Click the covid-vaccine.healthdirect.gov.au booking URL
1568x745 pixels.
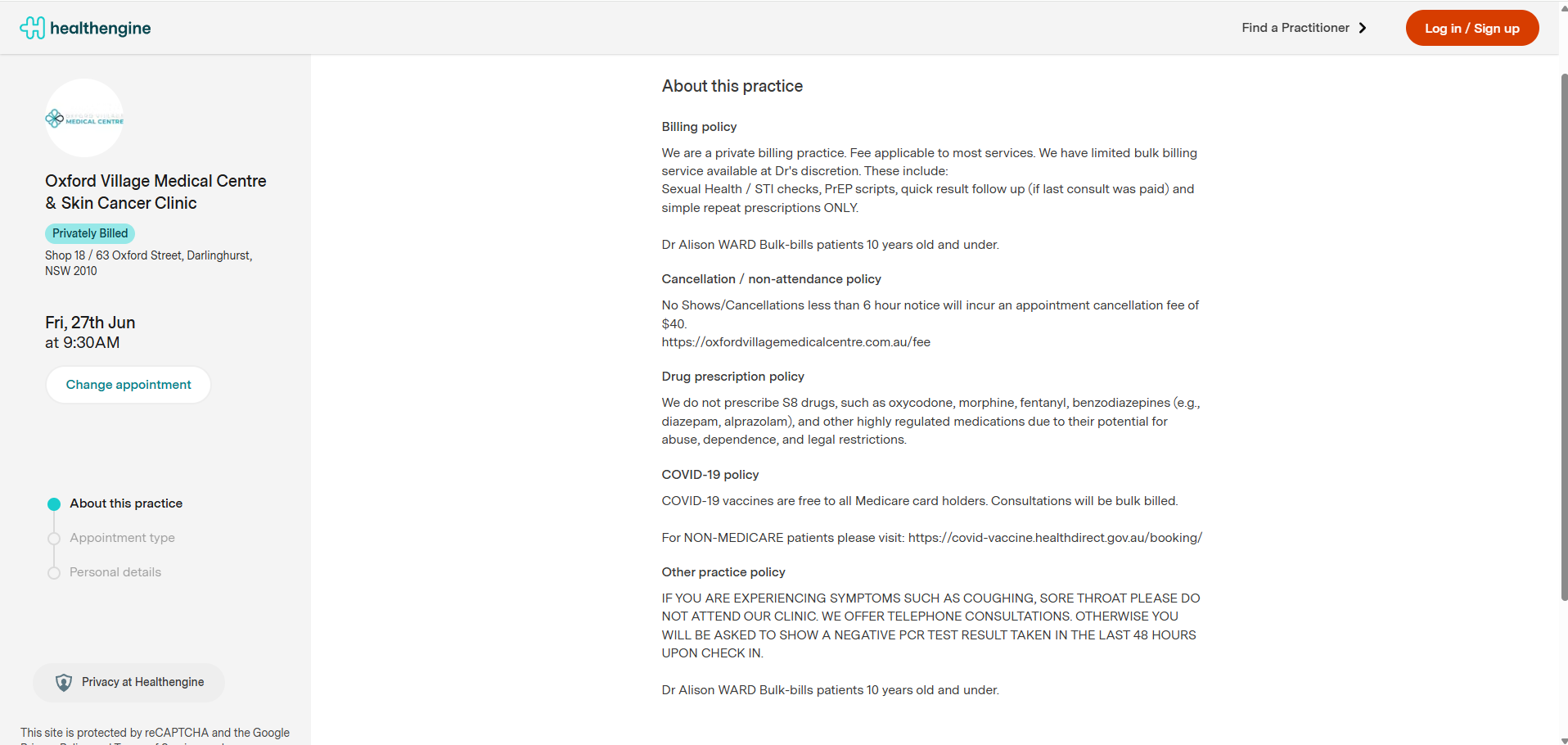tap(1055, 538)
